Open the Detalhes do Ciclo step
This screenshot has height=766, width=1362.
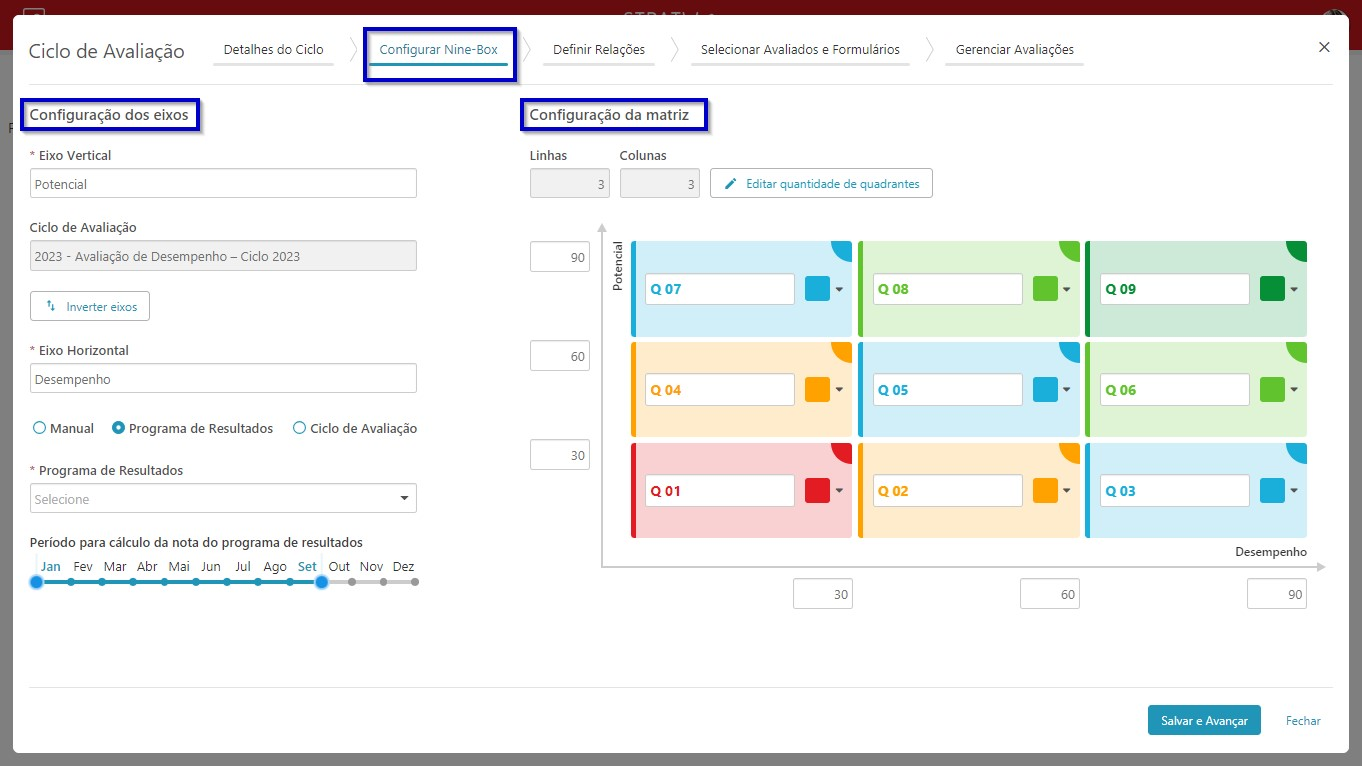pyautogui.click(x=273, y=49)
